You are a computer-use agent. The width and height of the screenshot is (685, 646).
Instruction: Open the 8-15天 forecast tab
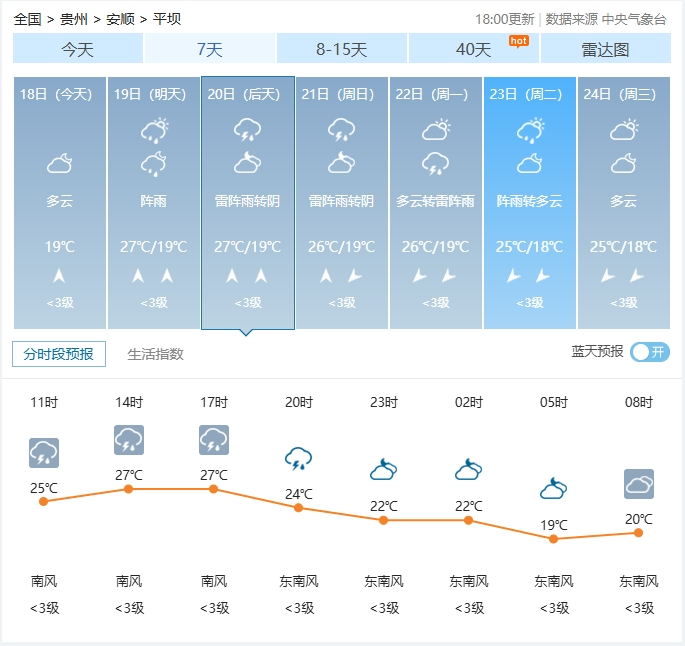tap(341, 49)
